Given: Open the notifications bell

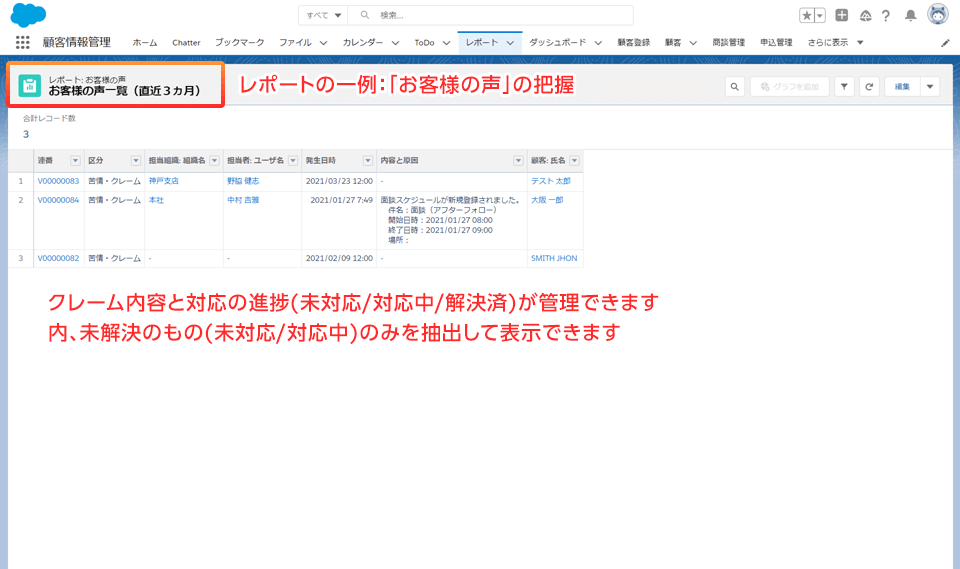Looking at the screenshot, I should point(910,16).
